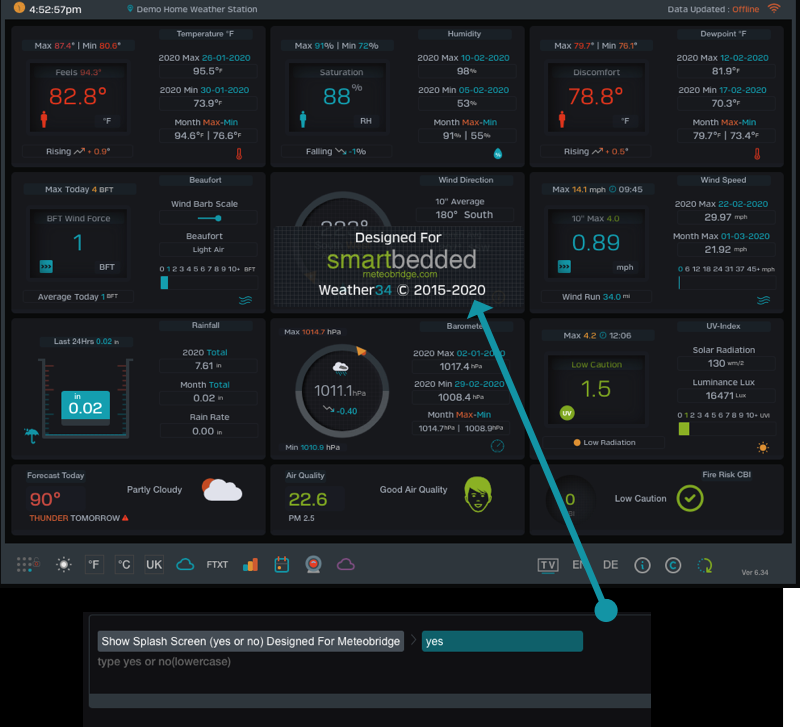Switch units to °C
800x727 pixels.
(124, 565)
